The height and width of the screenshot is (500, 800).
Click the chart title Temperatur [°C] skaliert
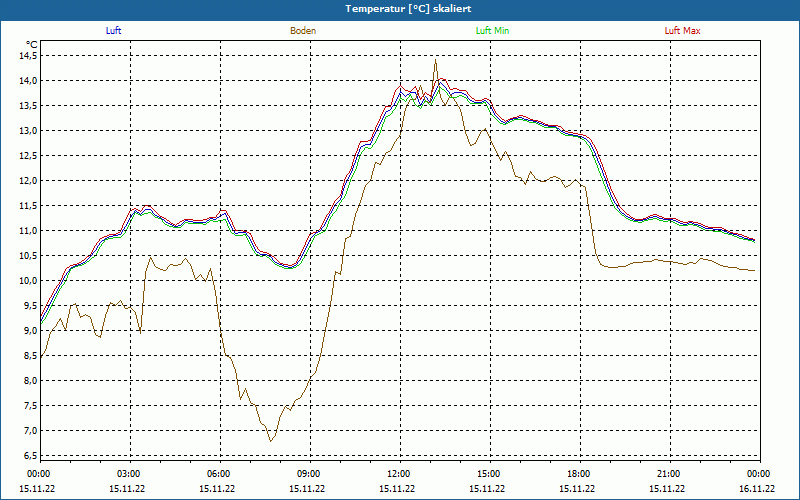coord(408,9)
